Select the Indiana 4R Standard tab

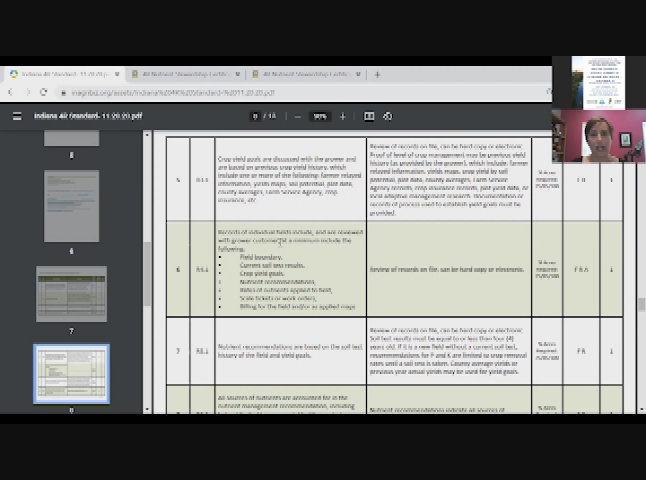coord(60,74)
